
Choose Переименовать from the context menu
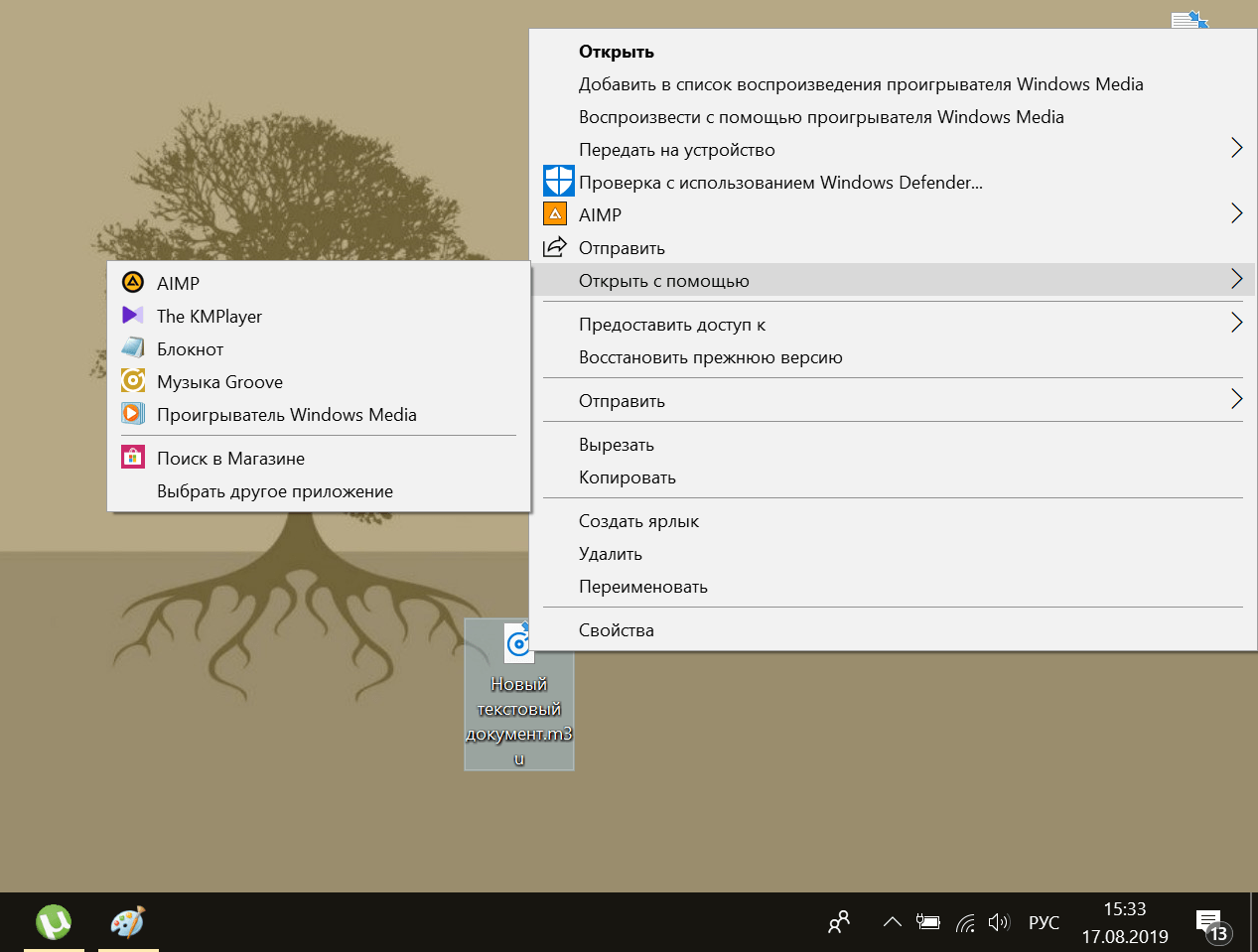pos(643,587)
